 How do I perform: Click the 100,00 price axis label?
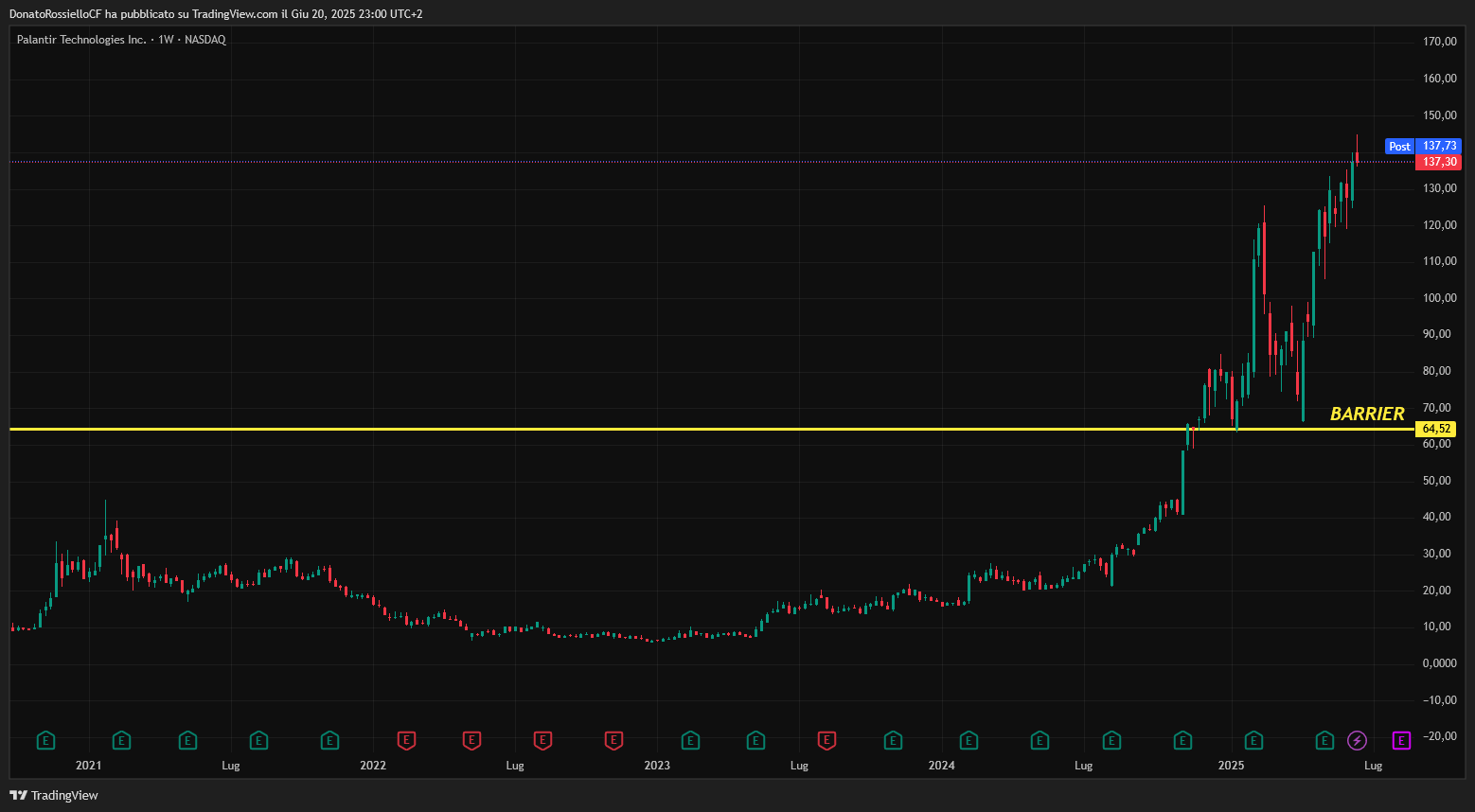coord(1439,298)
